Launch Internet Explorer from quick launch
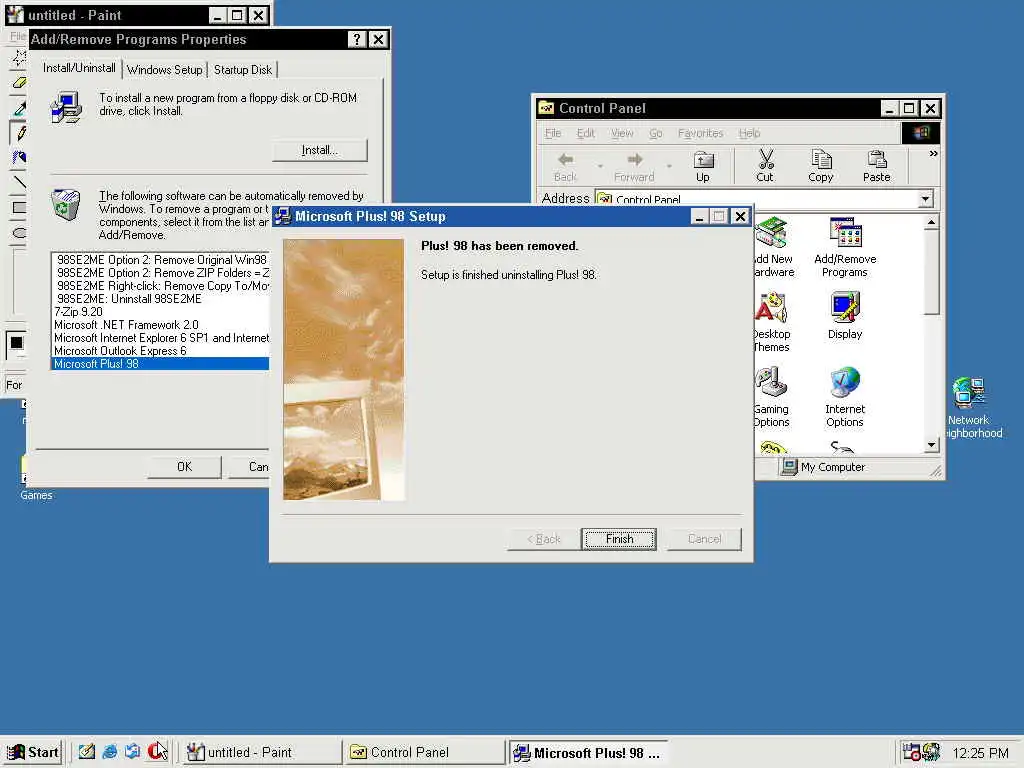 tap(110, 752)
